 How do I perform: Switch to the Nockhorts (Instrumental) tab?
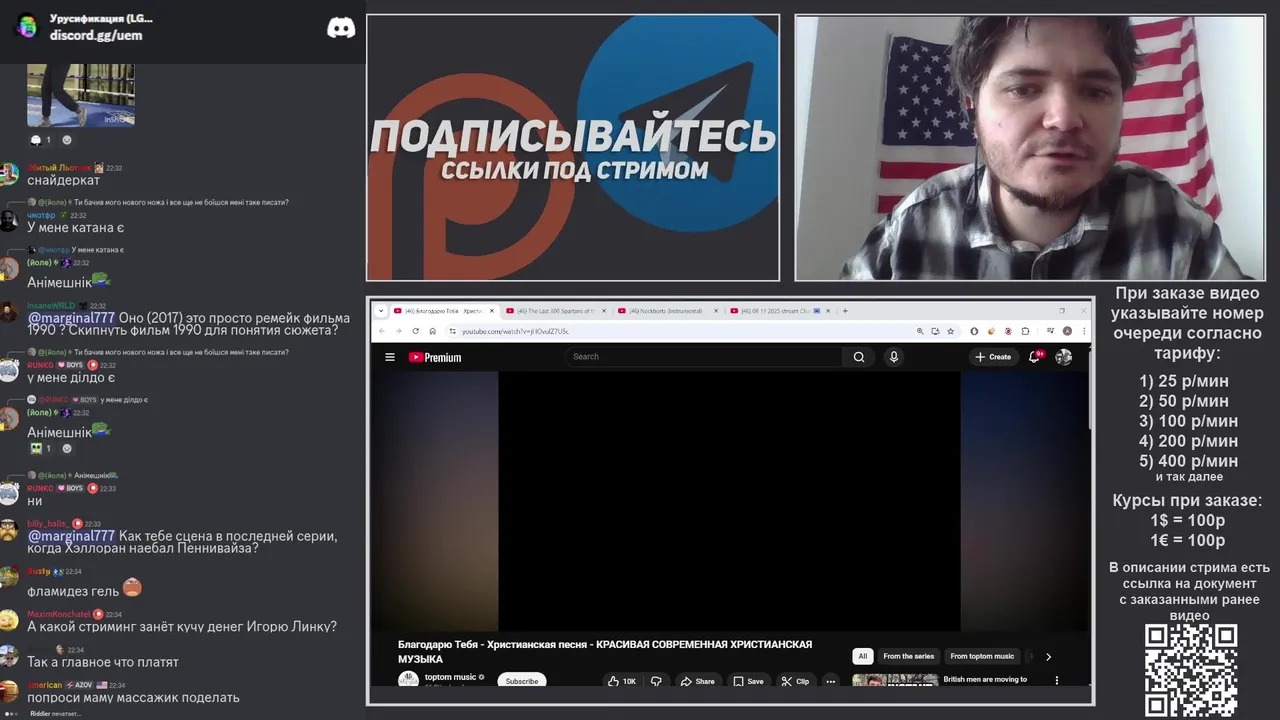[x=667, y=311]
